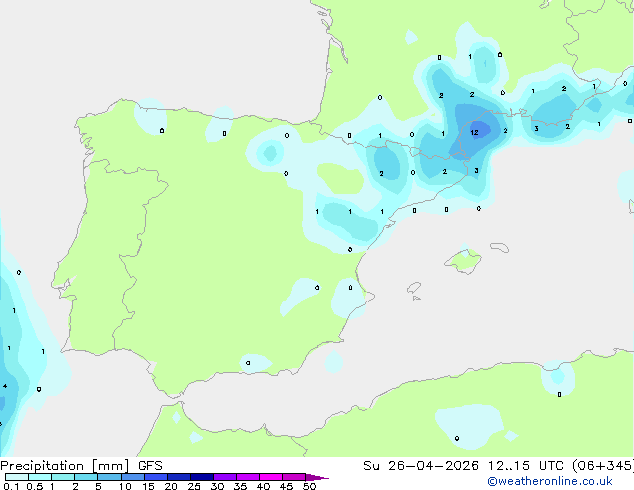Viewport: 634px width, 490px height.
Task: Click the legend swatch between 20 and 25
Action: pyautogui.click(x=179, y=477)
